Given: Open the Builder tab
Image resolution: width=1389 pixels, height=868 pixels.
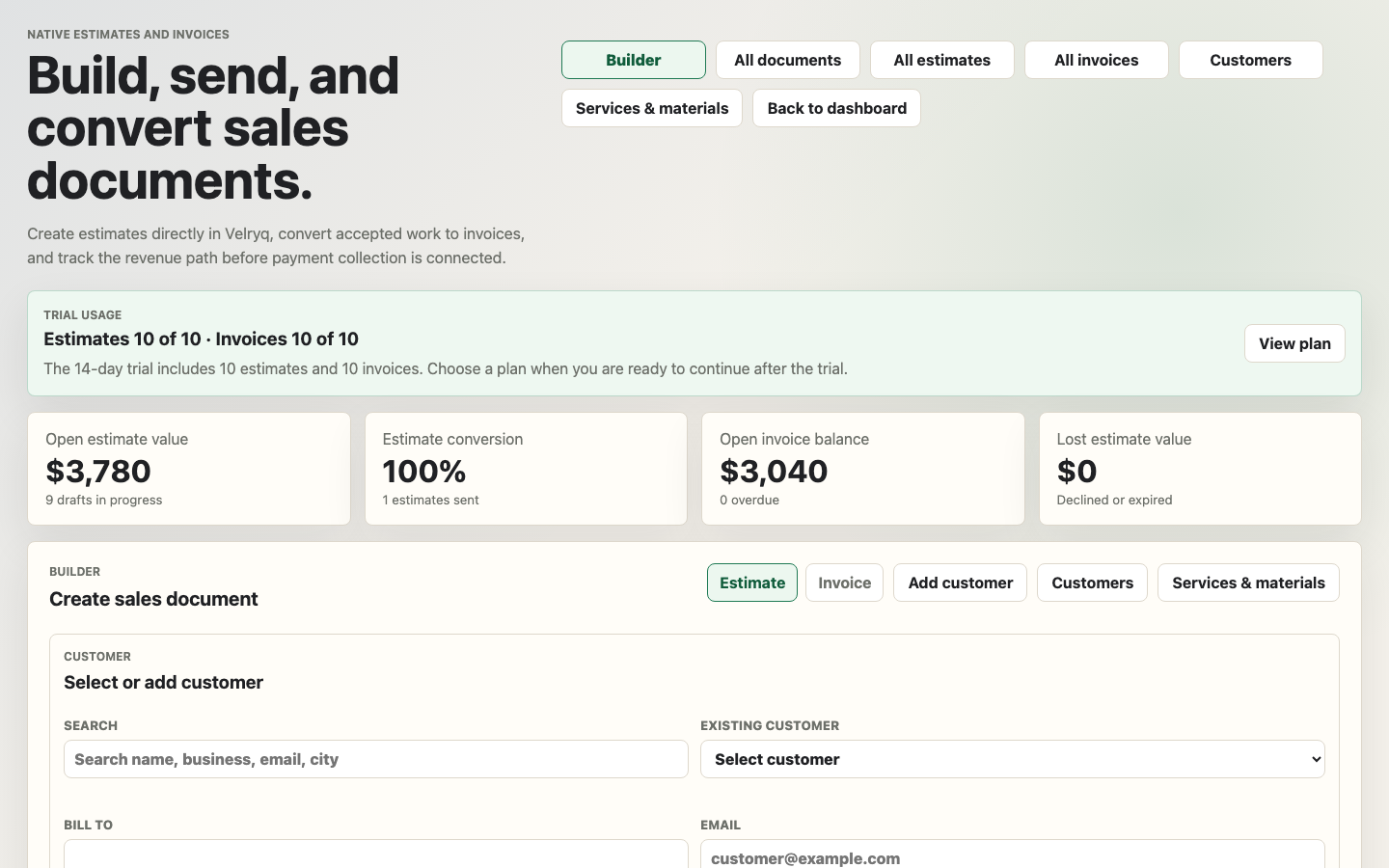Looking at the screenshot, I should click(x=633, y=60).
